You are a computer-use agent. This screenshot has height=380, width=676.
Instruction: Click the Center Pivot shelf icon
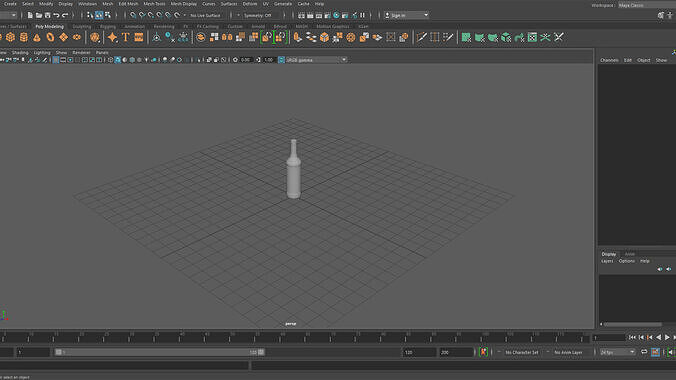click(x=156, y=38)
